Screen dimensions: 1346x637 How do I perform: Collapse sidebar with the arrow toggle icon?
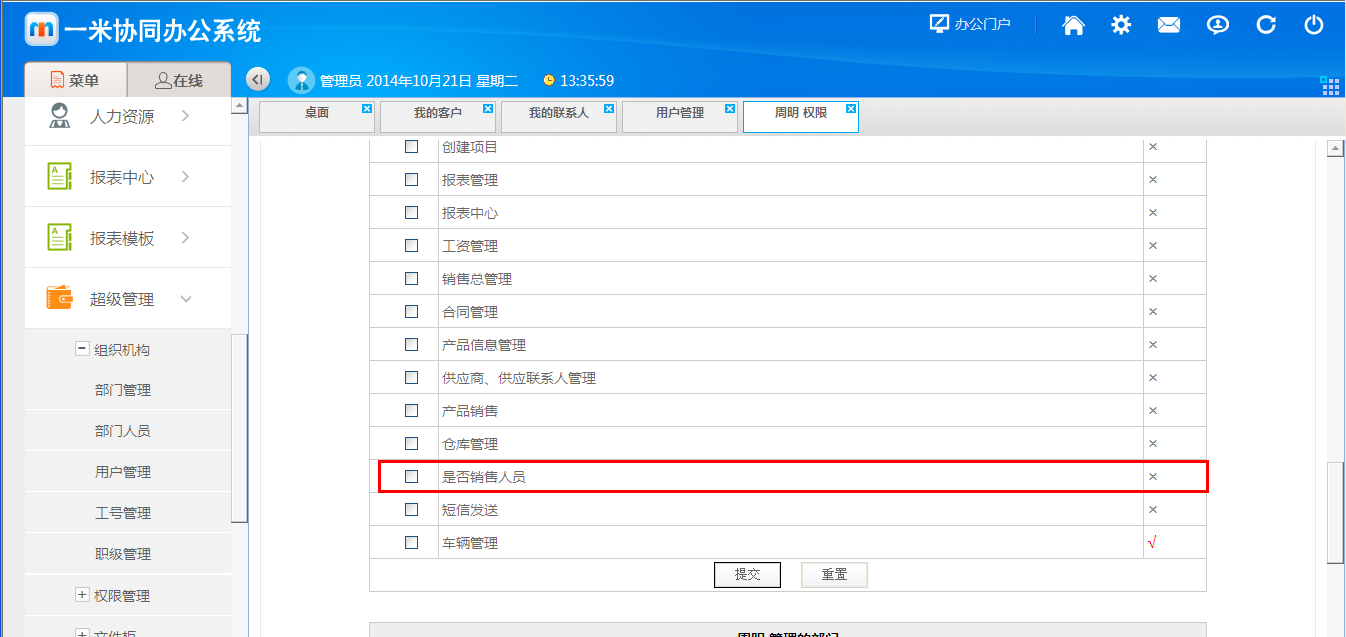pyautogui.click(x=258, y=80)
